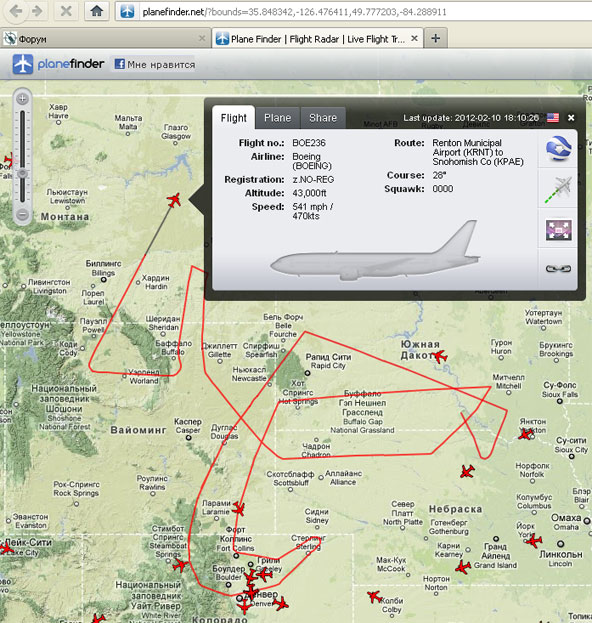Click the stop loading X button
592x623 pixels.
[x=66, y=11]
